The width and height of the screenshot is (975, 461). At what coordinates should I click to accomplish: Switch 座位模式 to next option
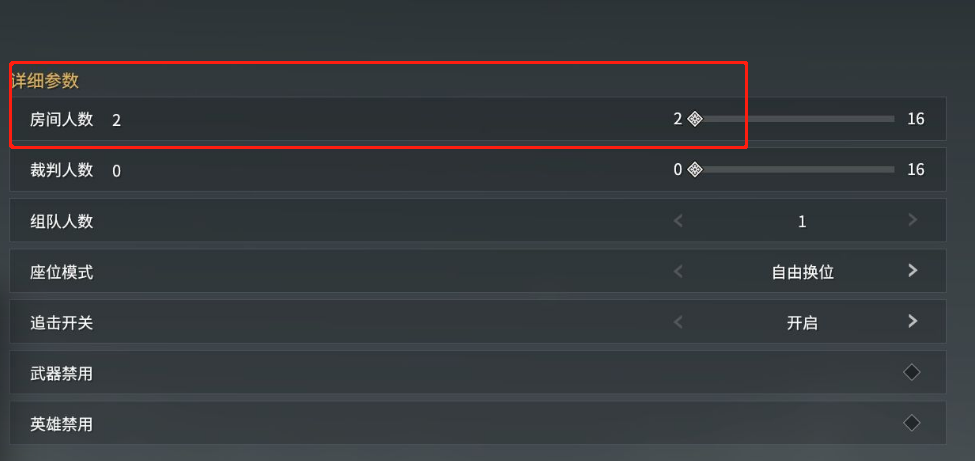click(912, 271)
